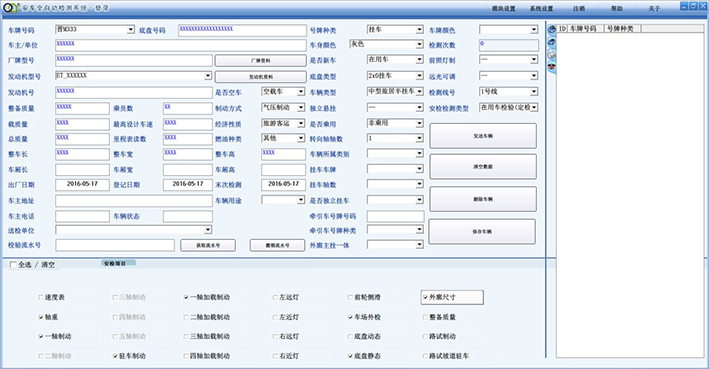
Task: Enable the 路试制动 checkbox
Action: click(x=425, y=336)
